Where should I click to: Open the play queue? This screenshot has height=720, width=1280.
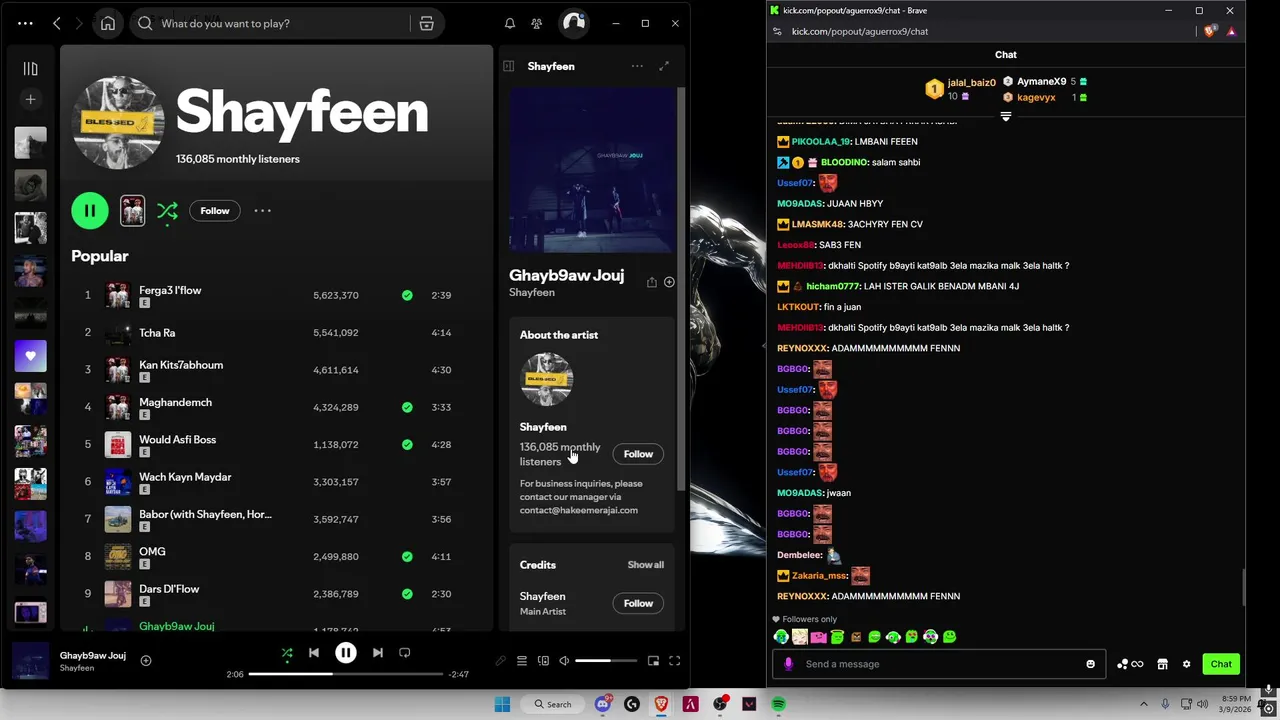pos(521,661)
